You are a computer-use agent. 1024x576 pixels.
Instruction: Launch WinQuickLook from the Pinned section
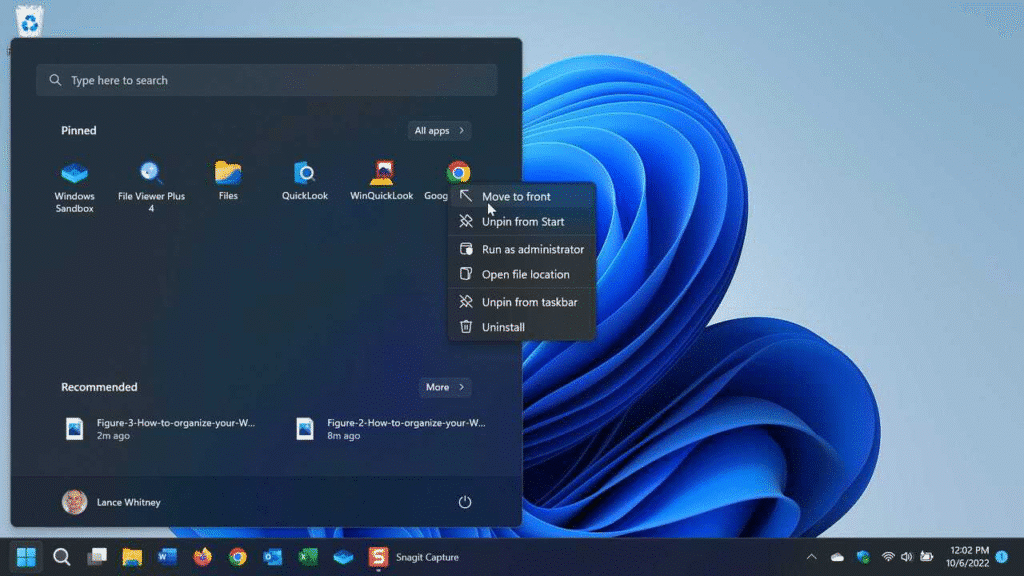381,180
